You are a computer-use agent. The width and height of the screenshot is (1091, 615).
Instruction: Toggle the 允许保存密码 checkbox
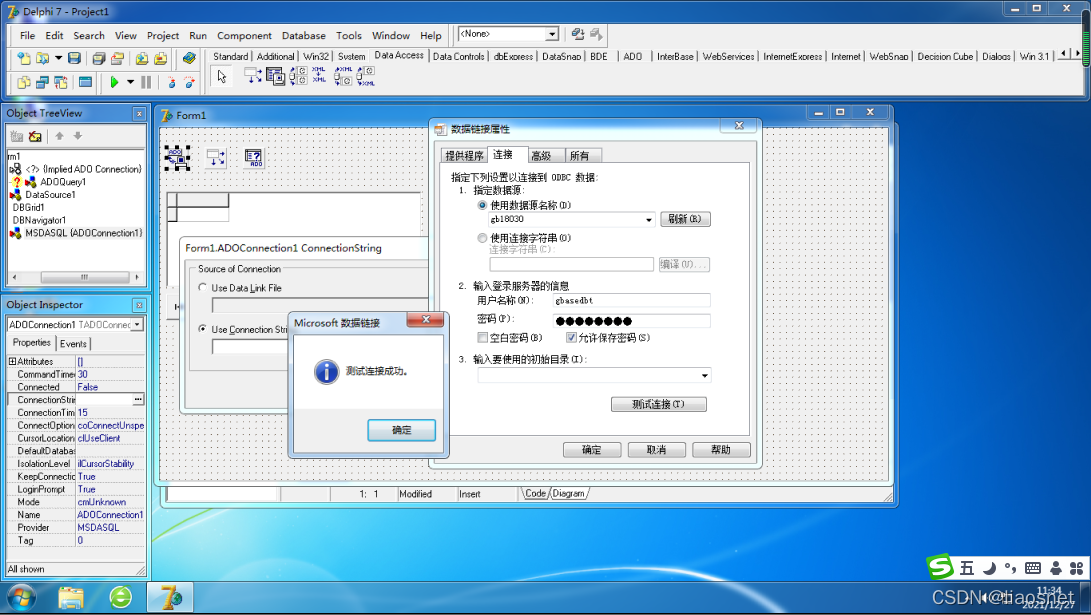point(571,337)
